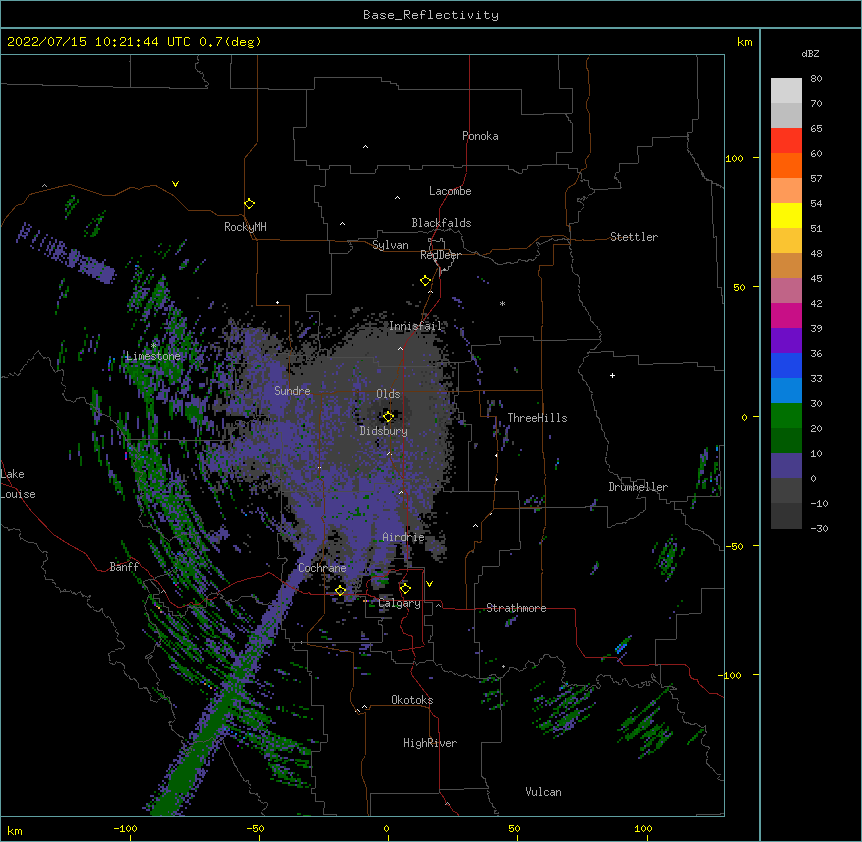Viewport: 862px width, 842px height.
Task: Click the Okotoks label
Action: 412,700
